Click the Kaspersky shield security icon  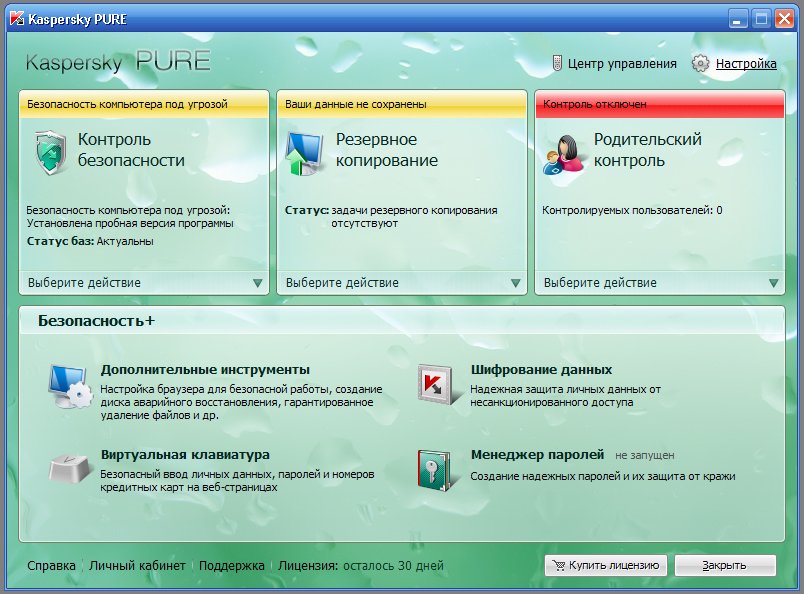tap(51, 152)
